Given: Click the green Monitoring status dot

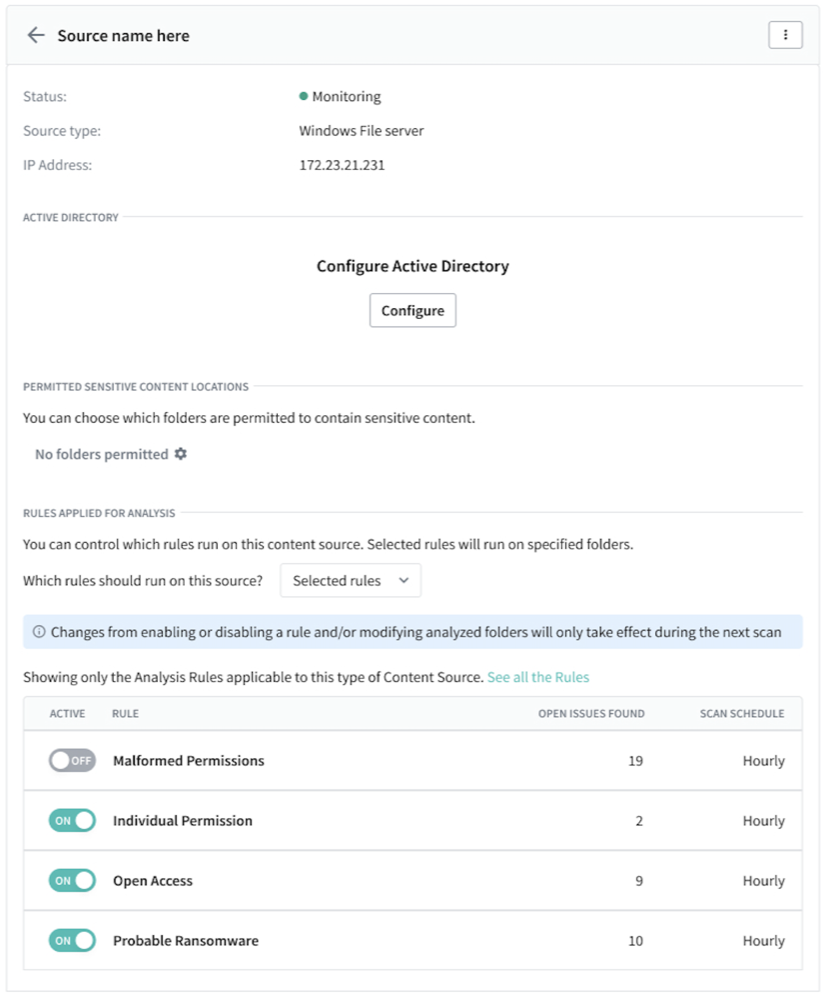Looking at the screenshot, I should pos(302,96).
